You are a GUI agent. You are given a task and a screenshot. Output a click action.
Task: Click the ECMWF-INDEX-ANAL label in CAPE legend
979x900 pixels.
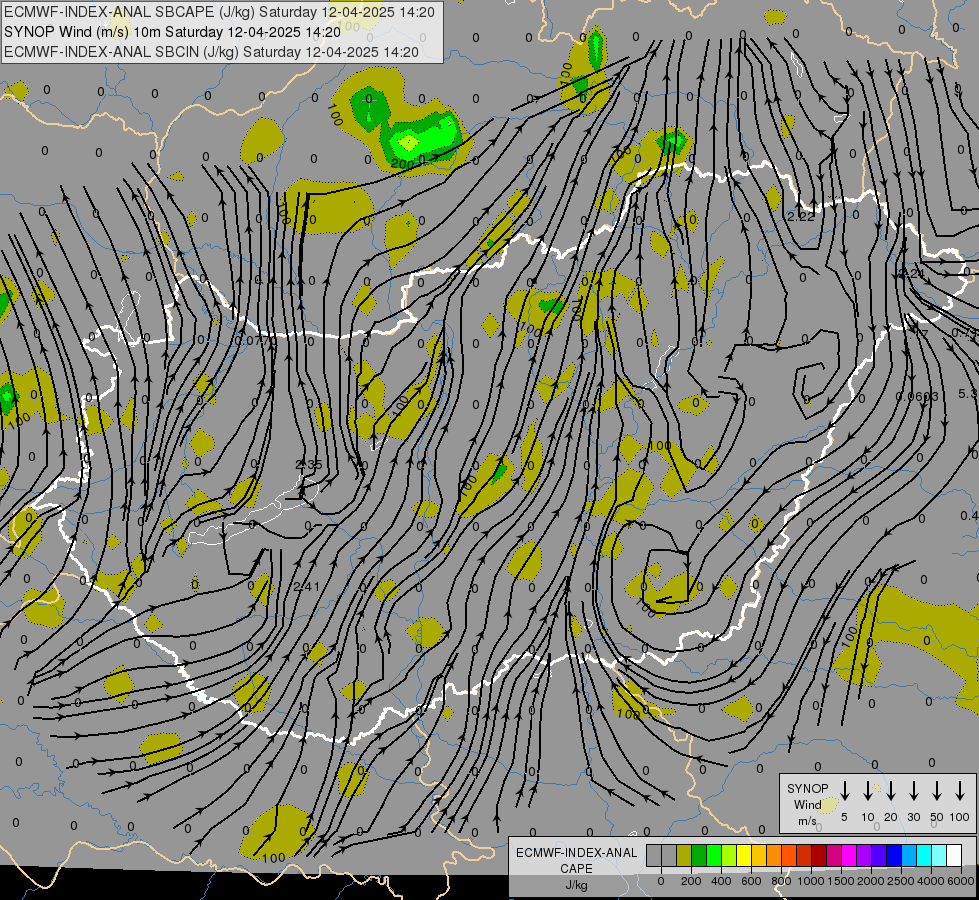click(576, 853)
